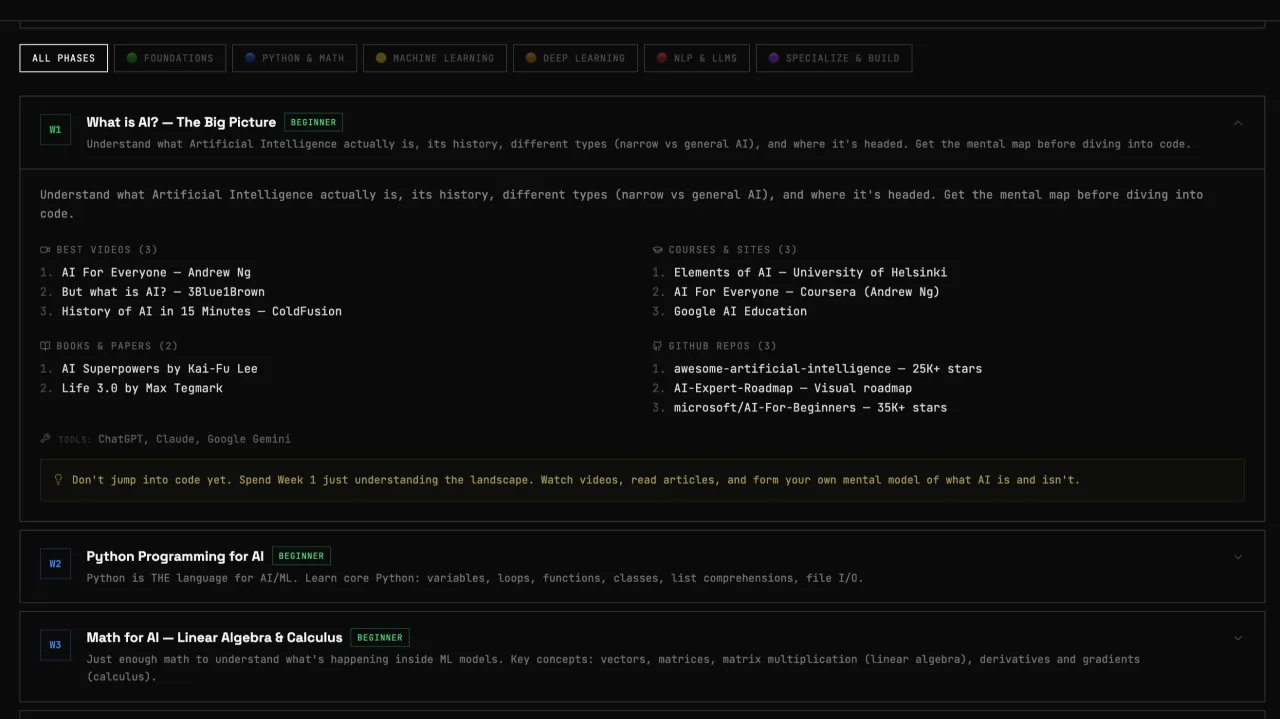Filter by Specialize & Build phase
Image resolution: width=1280 pixels, height=719 pixels.
point(833,58)
